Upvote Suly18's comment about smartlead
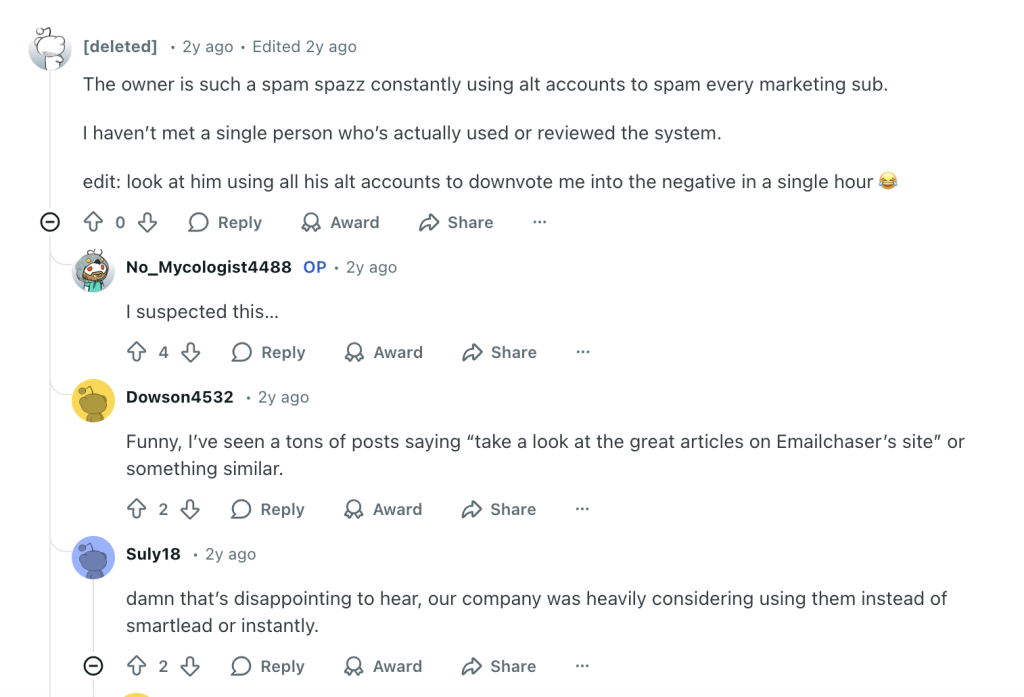 click(135, 666)
